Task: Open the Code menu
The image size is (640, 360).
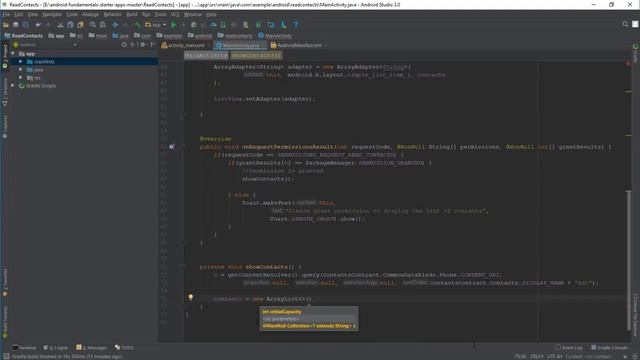Action: (x=72, y=14)
